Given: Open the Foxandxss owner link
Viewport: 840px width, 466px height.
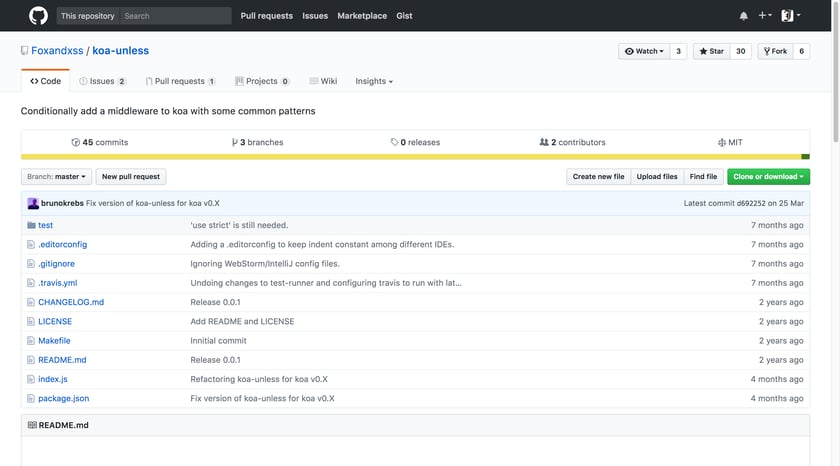Looking at the screenshot, I should [57, 51].
